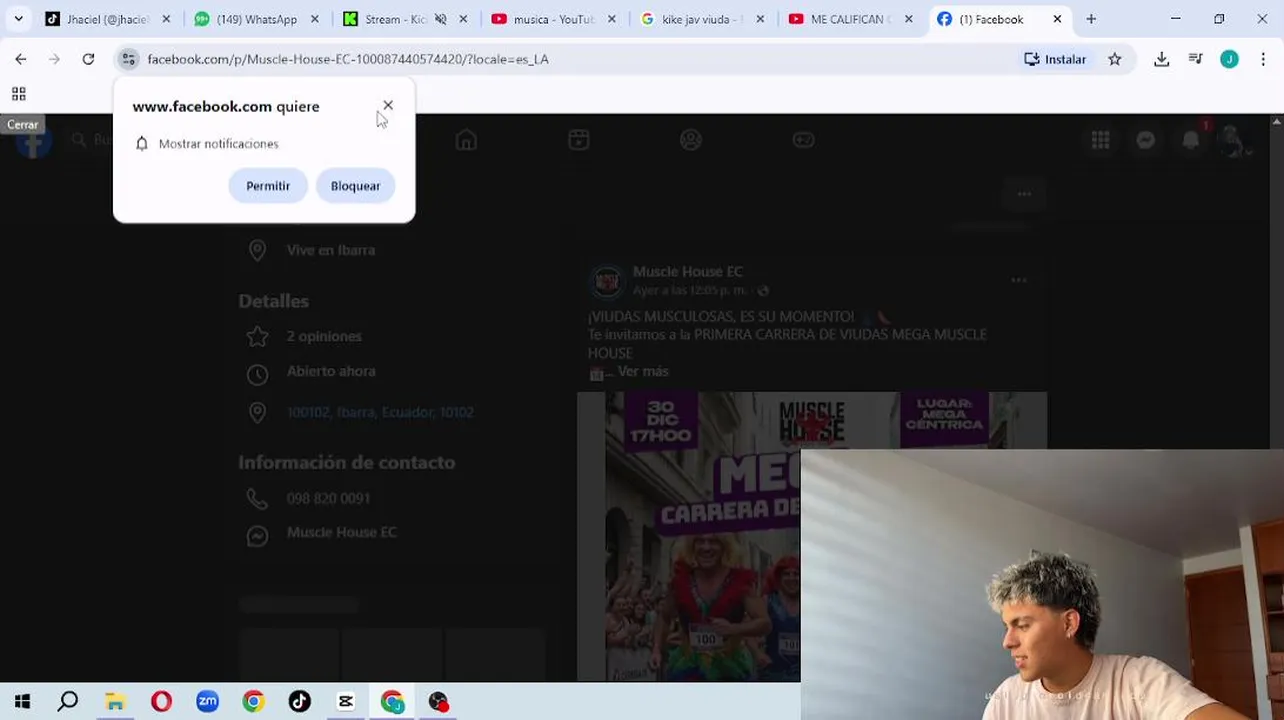1284x720 pixels.
Task: Open Chrome downloads icon
Action: tap(1161, 59)
